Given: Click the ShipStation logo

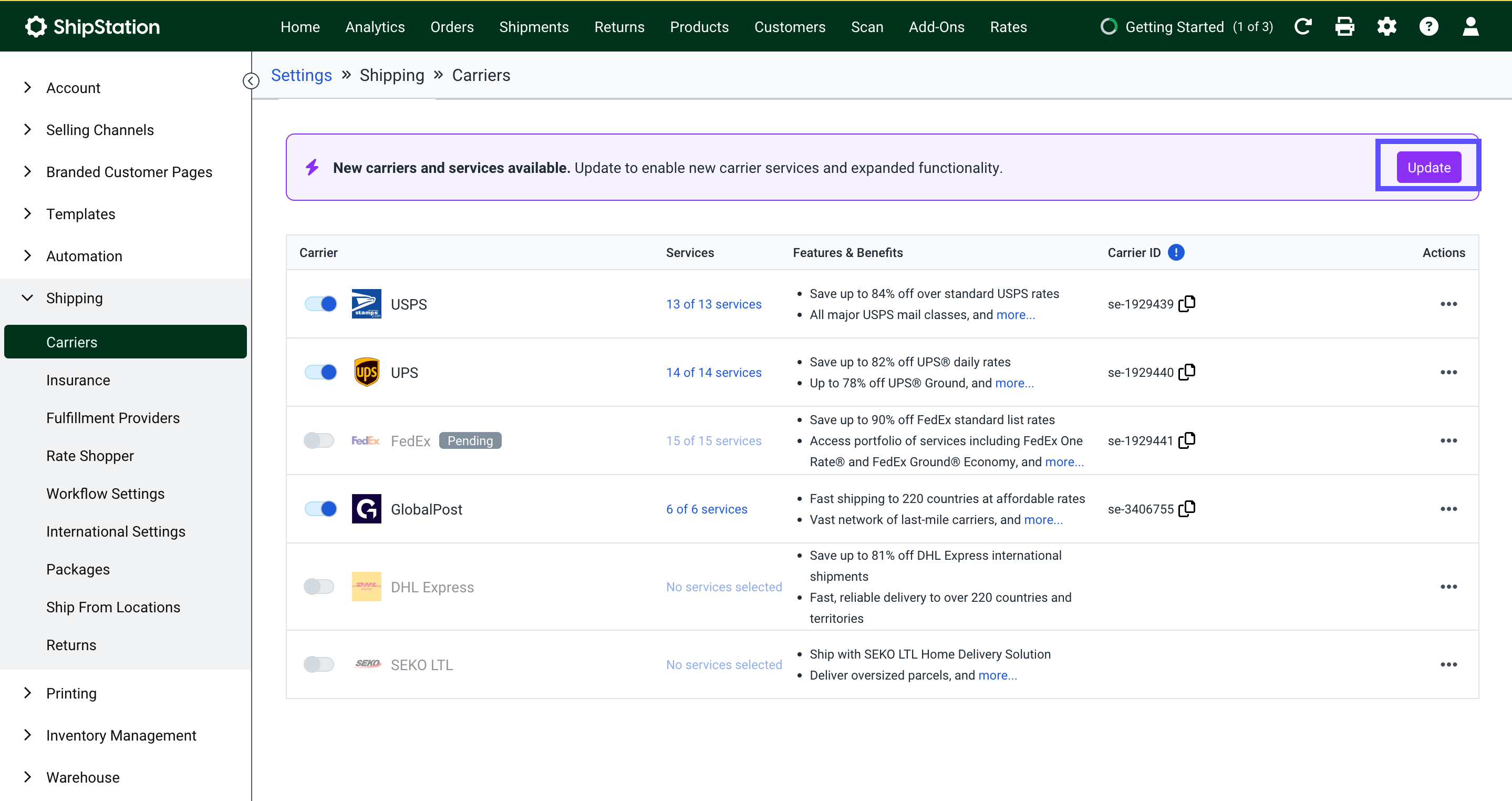Looking at the screenshot, I should coord(92,26).
